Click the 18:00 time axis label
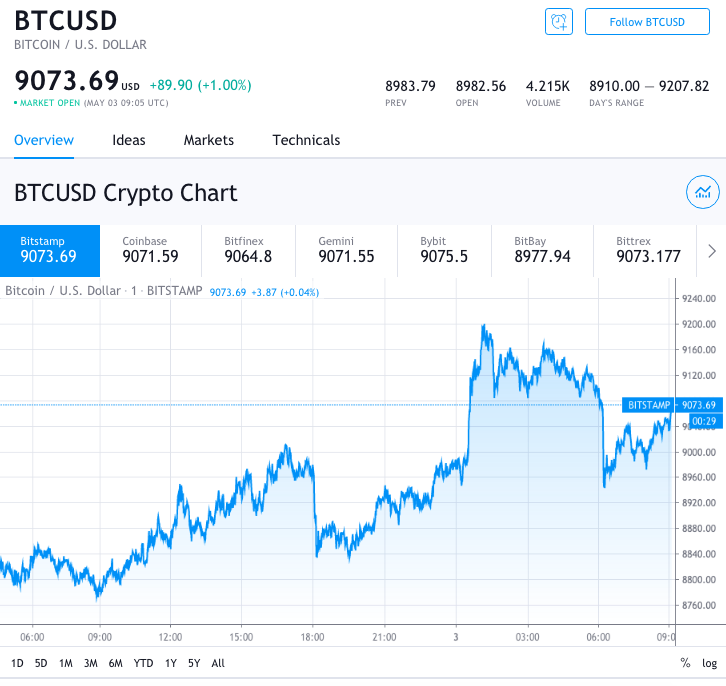This screenshot has height=686, width=726. click(x=312, y=637)
